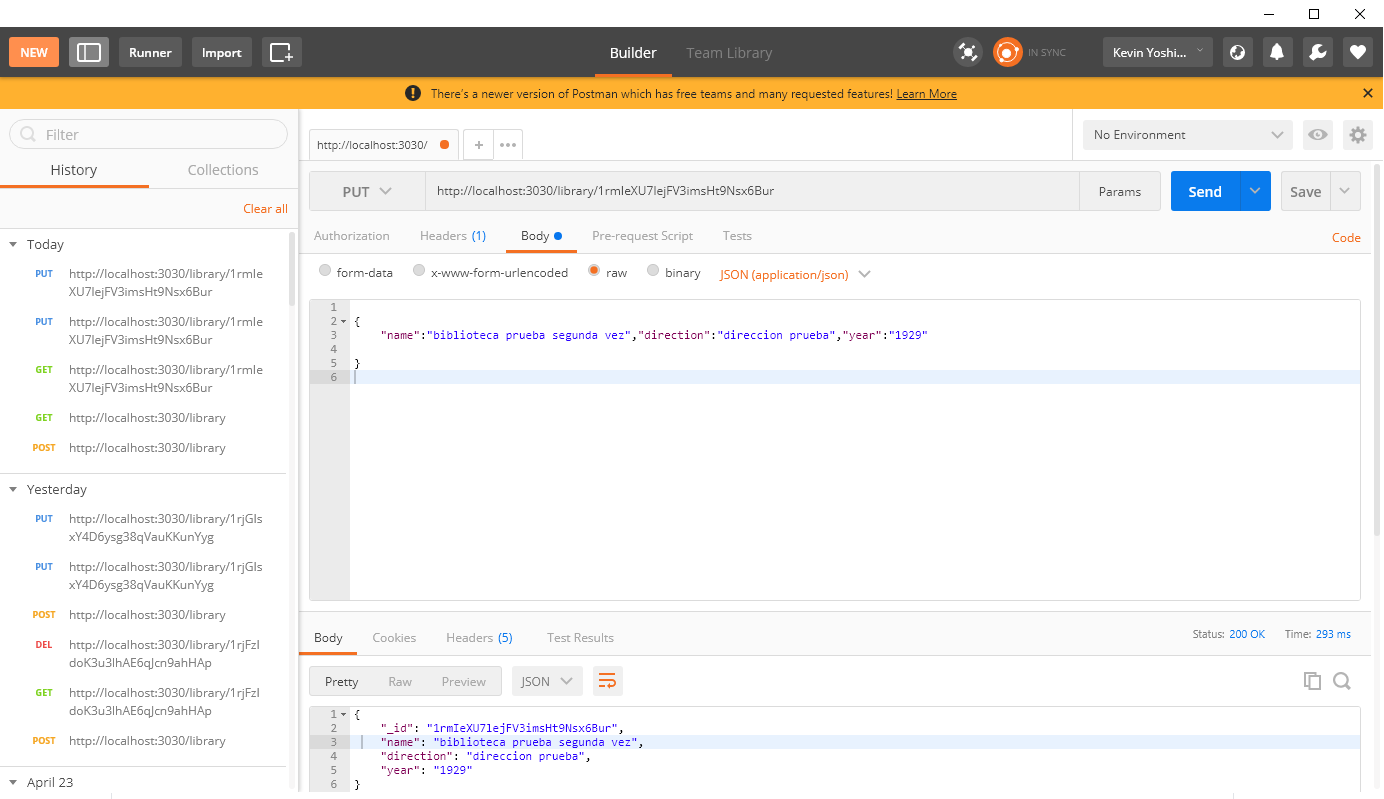Click the IN SYNC status icon
The height and width of the screenshot is (799, 1384).
(x=1007, y=51)
